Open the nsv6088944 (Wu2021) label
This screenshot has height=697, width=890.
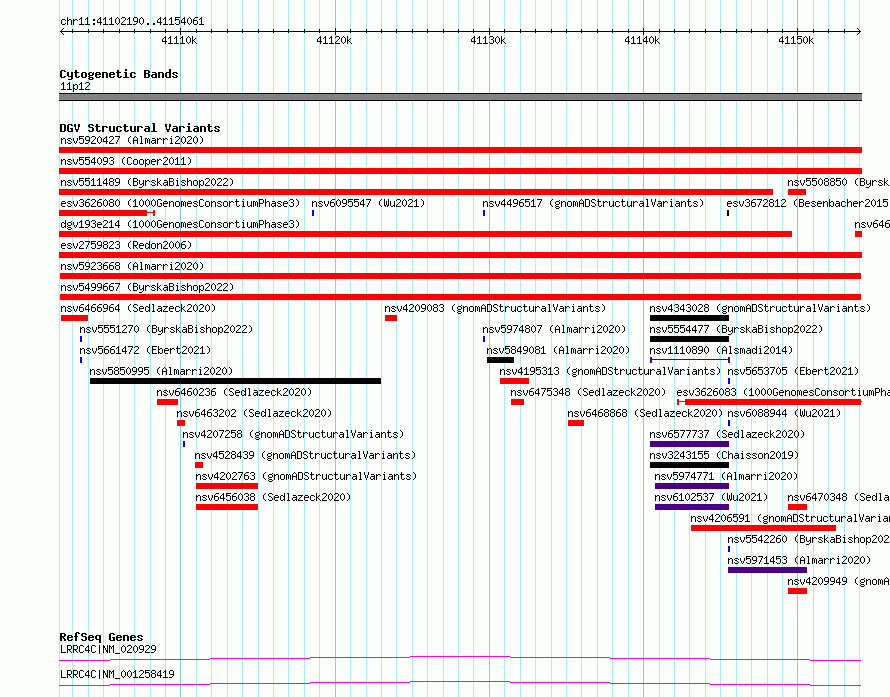click(784, 413)
